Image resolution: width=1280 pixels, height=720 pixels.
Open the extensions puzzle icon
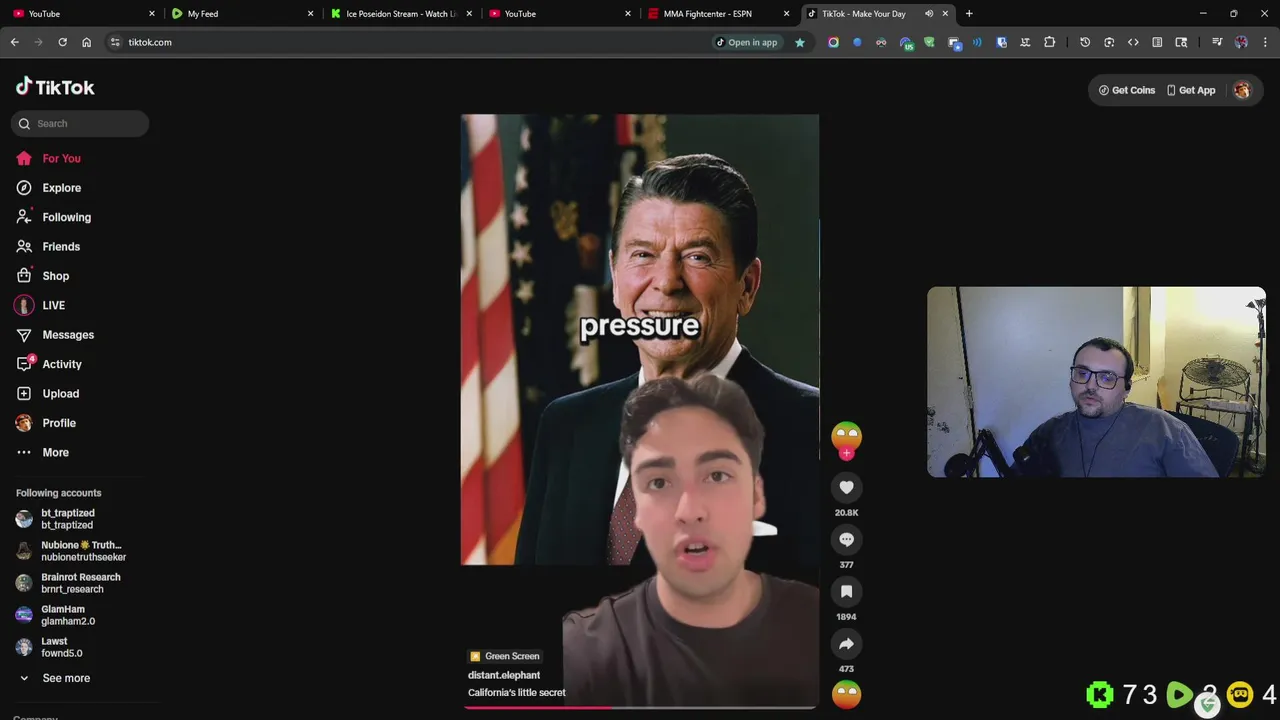click(x=1049, y=42)
